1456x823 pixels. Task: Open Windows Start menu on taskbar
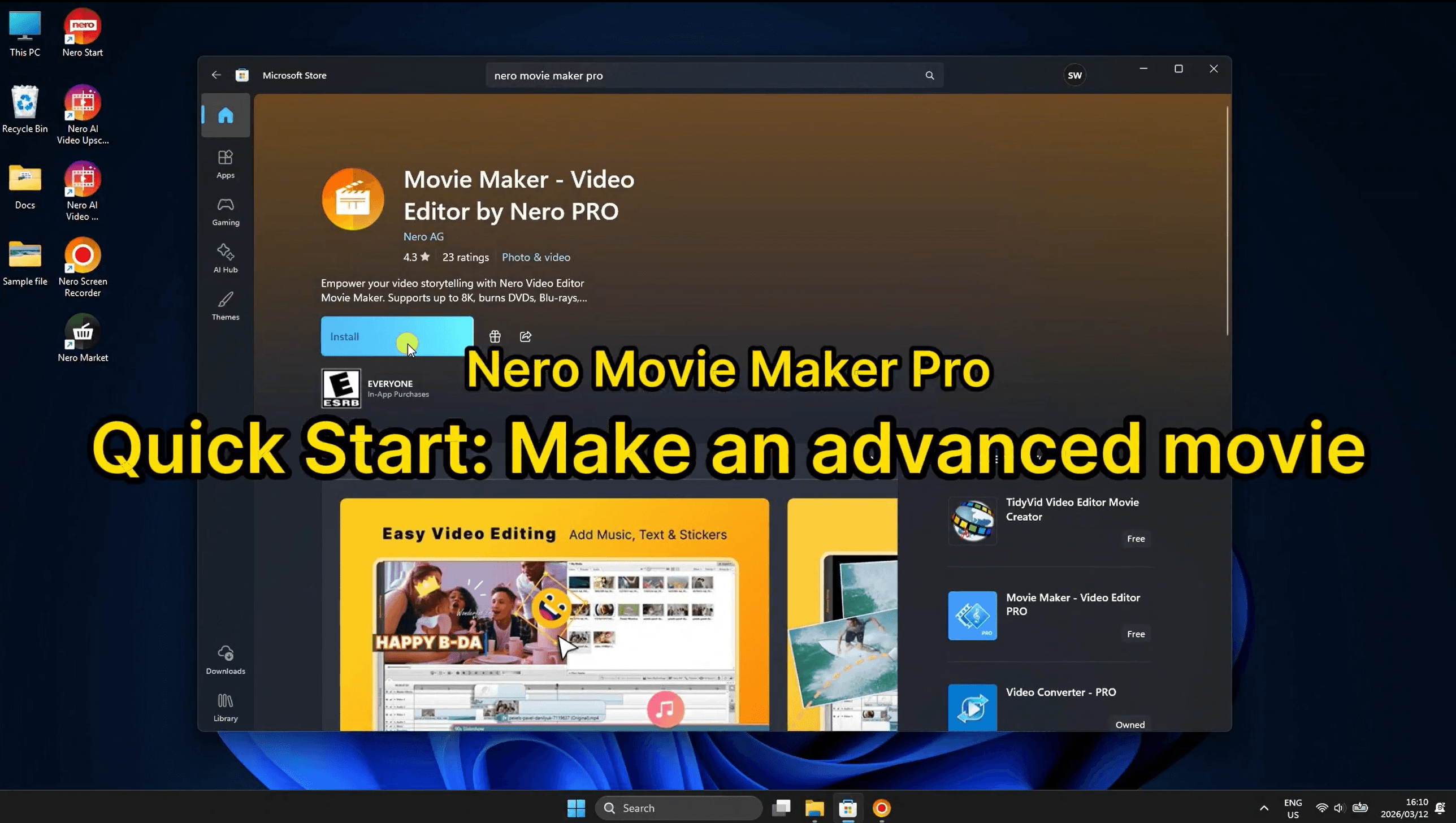coord(576,808)
